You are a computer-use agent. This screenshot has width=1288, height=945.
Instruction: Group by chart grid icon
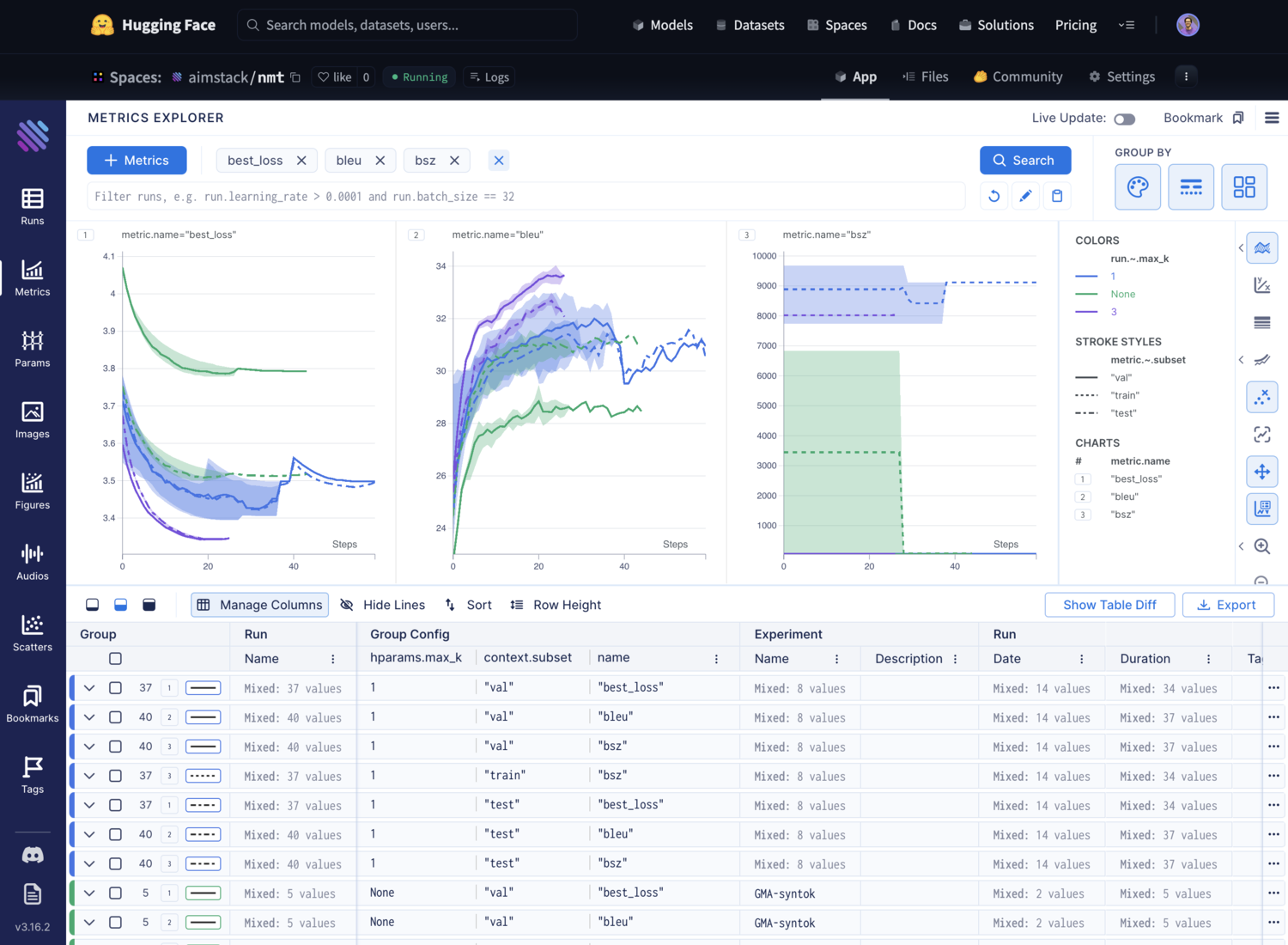click(x=1244, y=186)
